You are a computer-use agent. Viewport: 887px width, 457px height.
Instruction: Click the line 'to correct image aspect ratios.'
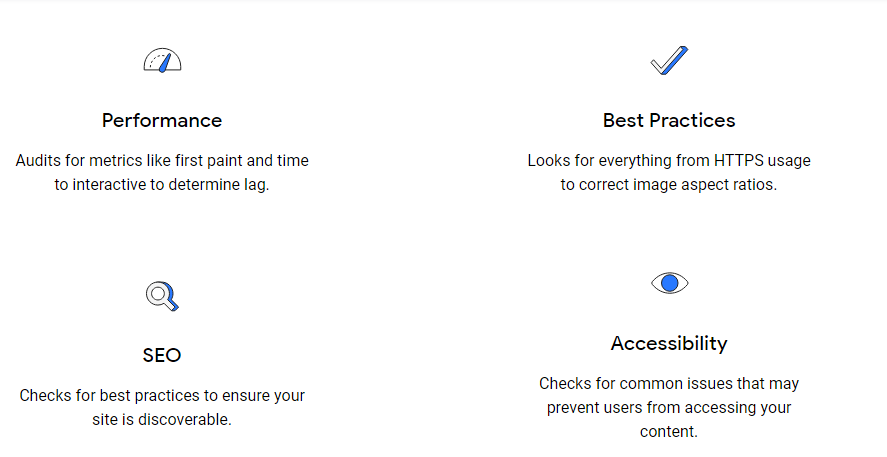669,185
